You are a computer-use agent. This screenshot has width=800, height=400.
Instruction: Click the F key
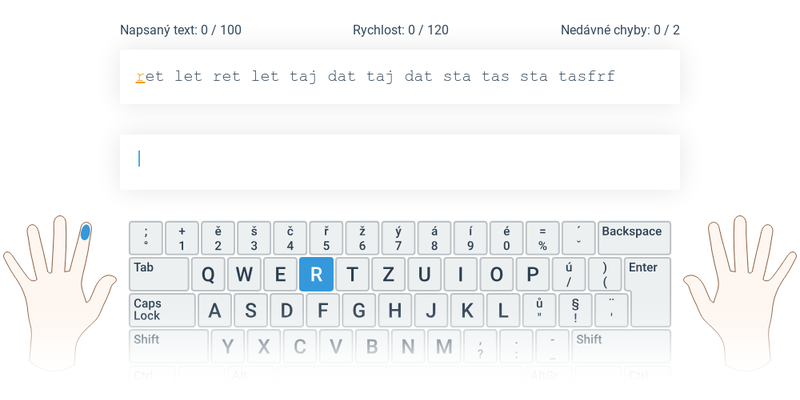tap(322, 310)
